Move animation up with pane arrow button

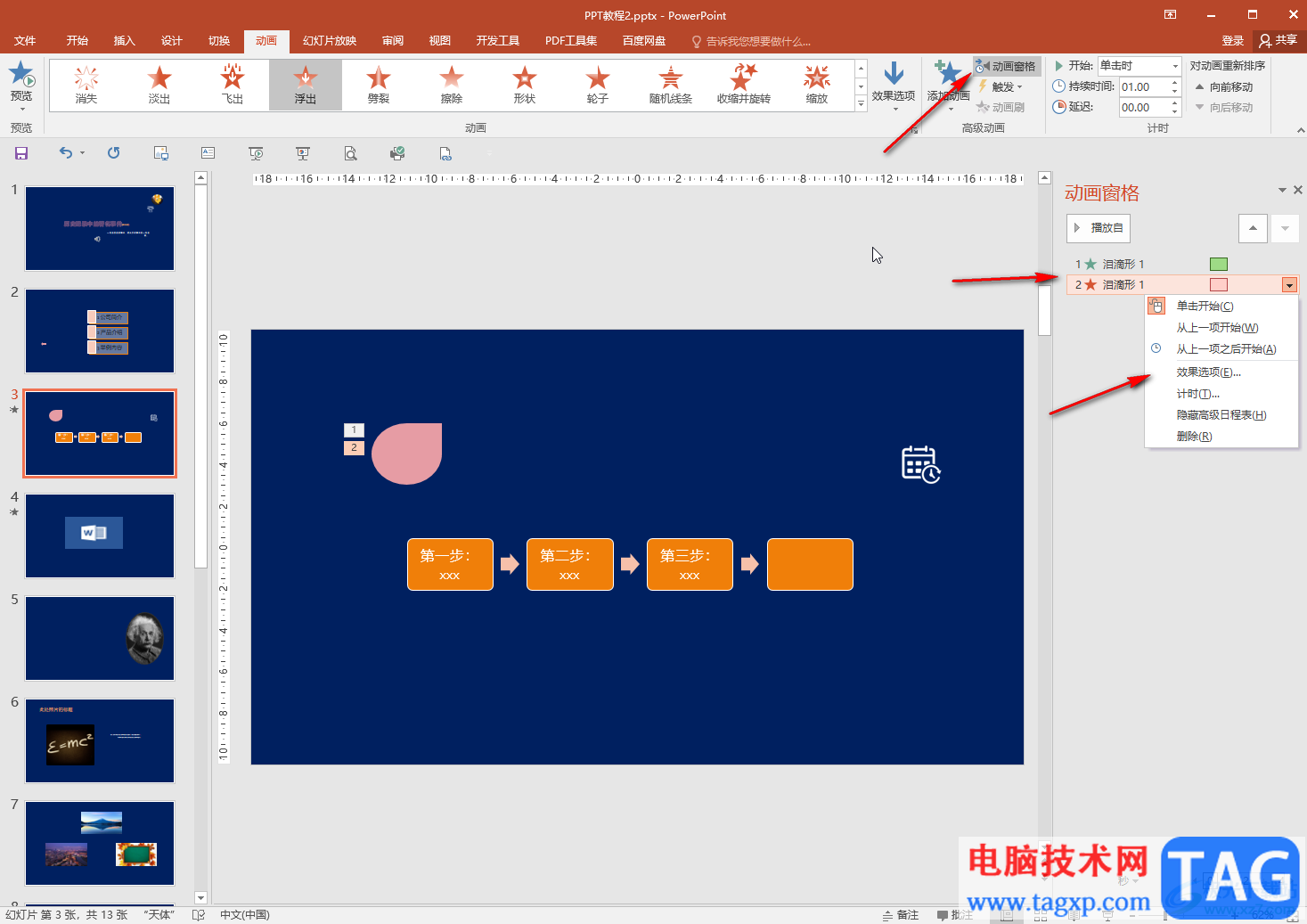coord(1253,228)
